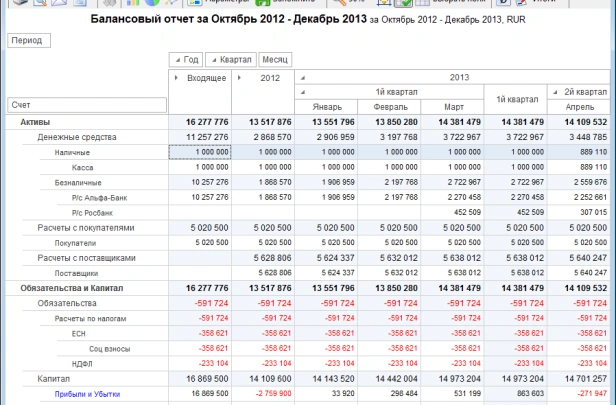Viewport: 616px width, 405px height.
Task: Select the Февраль month column header
Action: pos(390,107)
